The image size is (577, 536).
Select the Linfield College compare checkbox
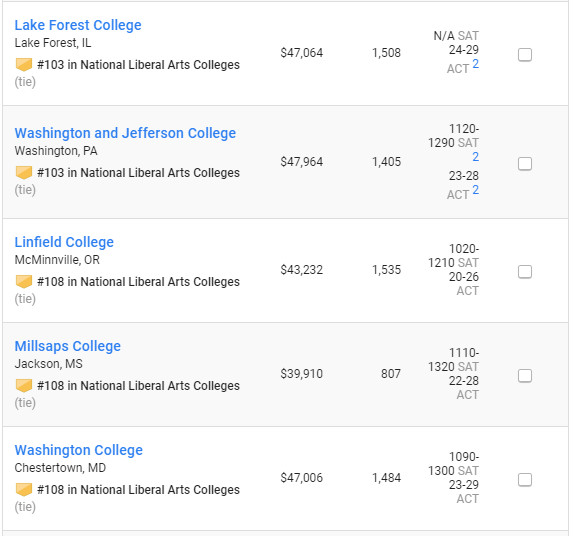525,272
